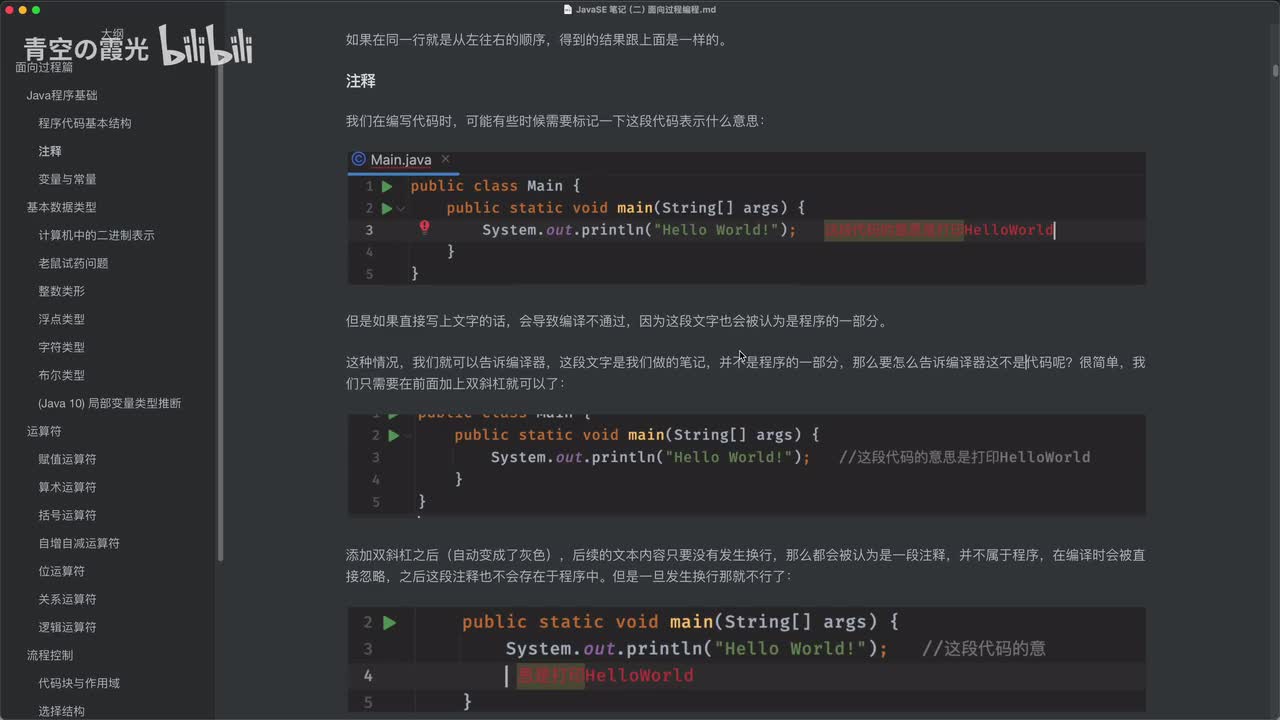This screenshot has height=720, width=1280.
Task: Click the fold chevron beside line 2 of the first code block
Action: tap(401, 208)
